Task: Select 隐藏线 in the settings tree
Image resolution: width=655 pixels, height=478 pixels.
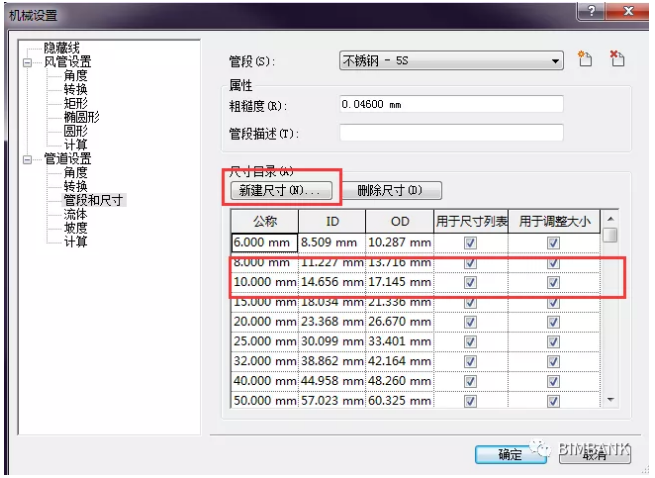Action: (x=61, y=48)
